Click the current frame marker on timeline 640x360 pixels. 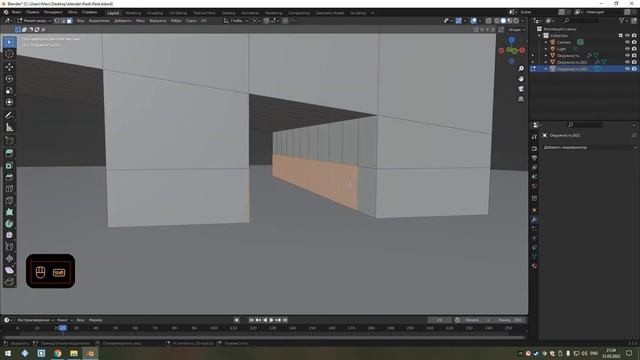[x=62, y=328]
